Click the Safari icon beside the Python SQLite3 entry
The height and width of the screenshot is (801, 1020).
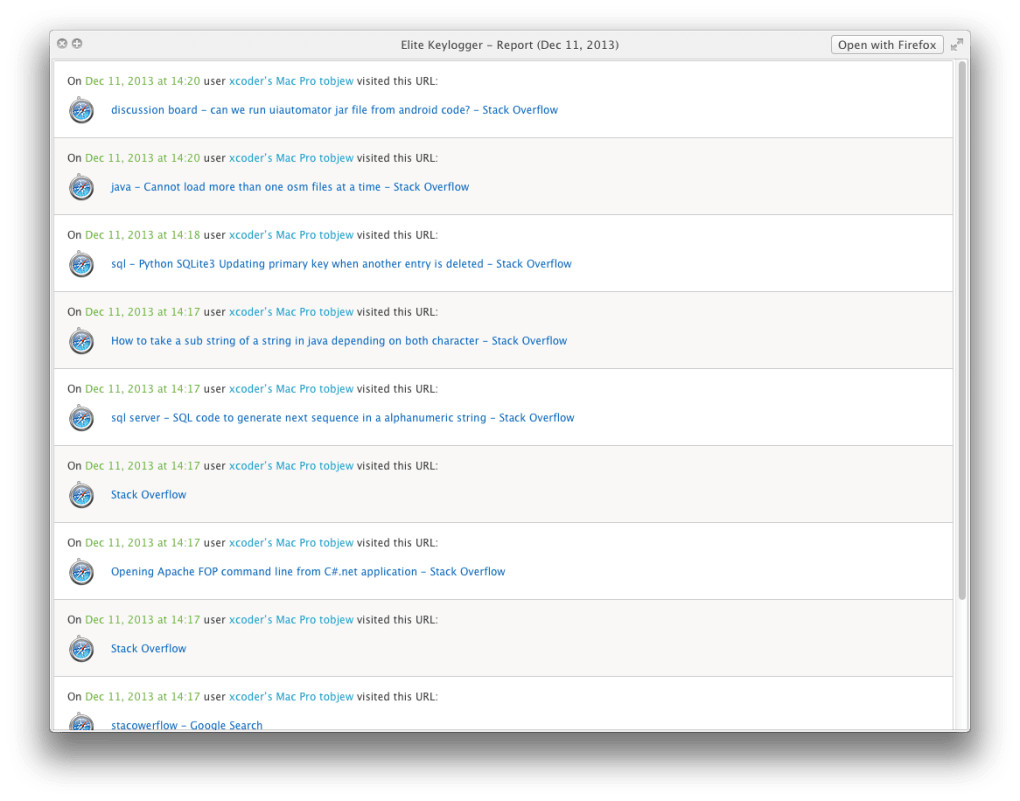81,264
